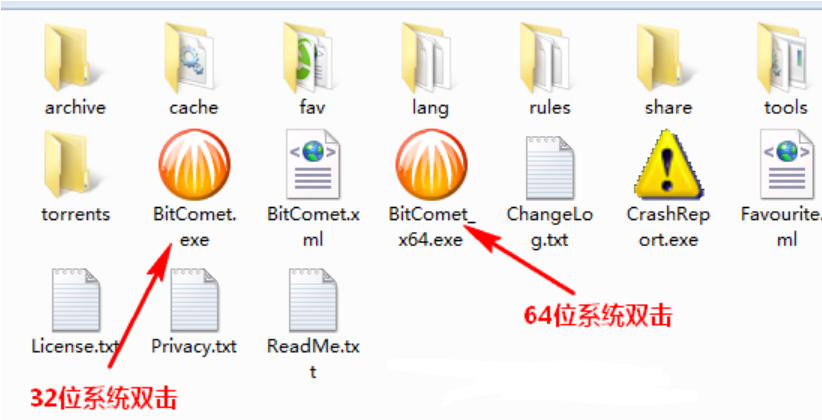Select the BitComet.xml file icon
Viewport: 822px width, 420px height.
pyautogui.click(x=313, y=165)
